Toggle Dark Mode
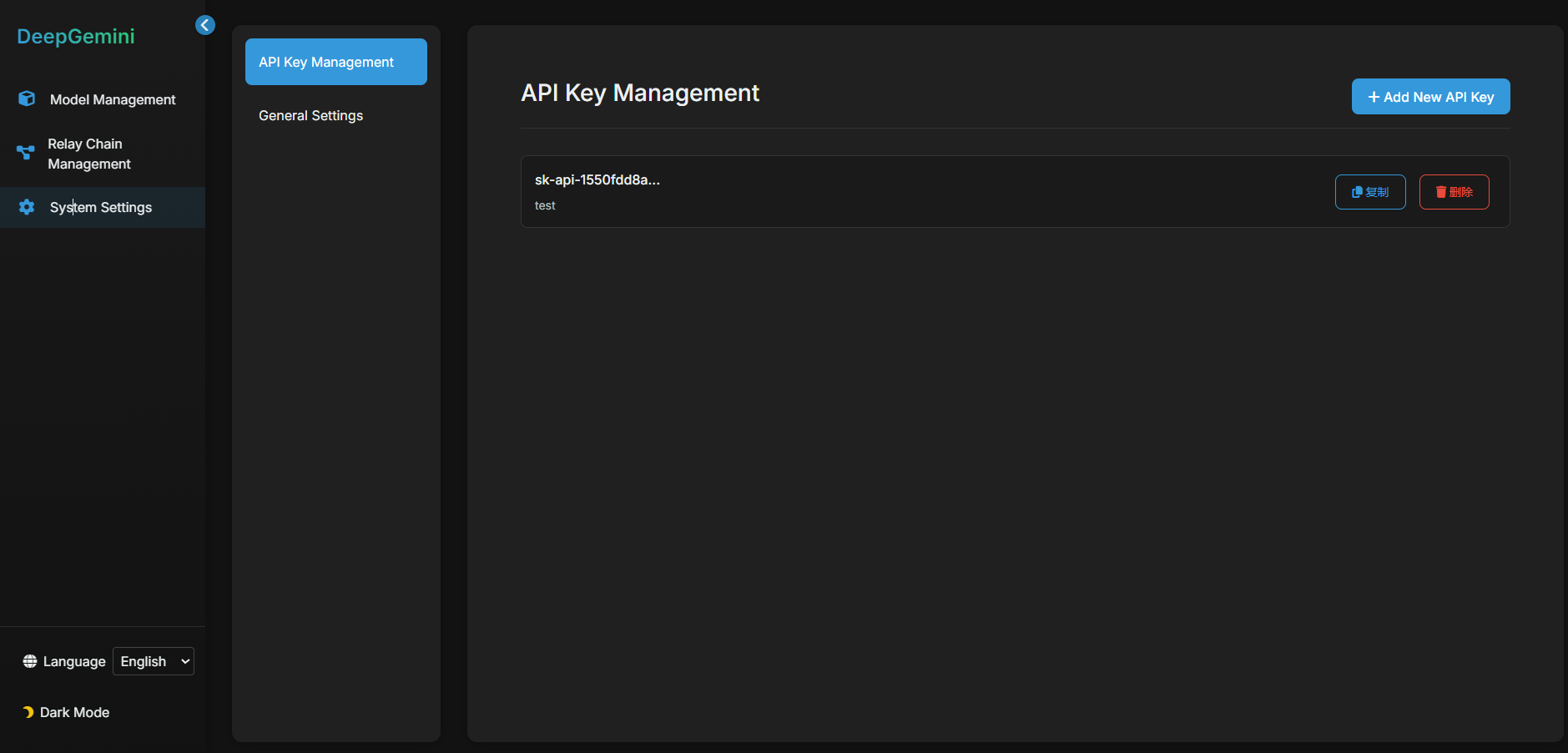 (x=67, y=712)
